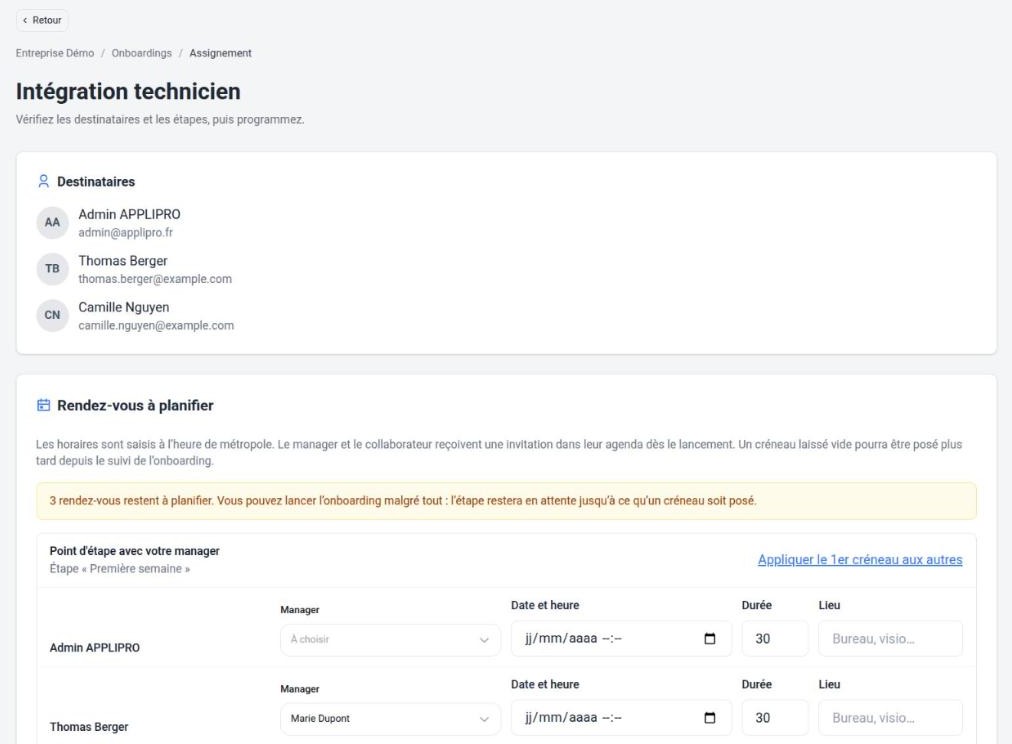Click 'Appliquer le 1er créneau aux autres'
1012x744 pixels.
pyautogui.click(x=860, y=559)
